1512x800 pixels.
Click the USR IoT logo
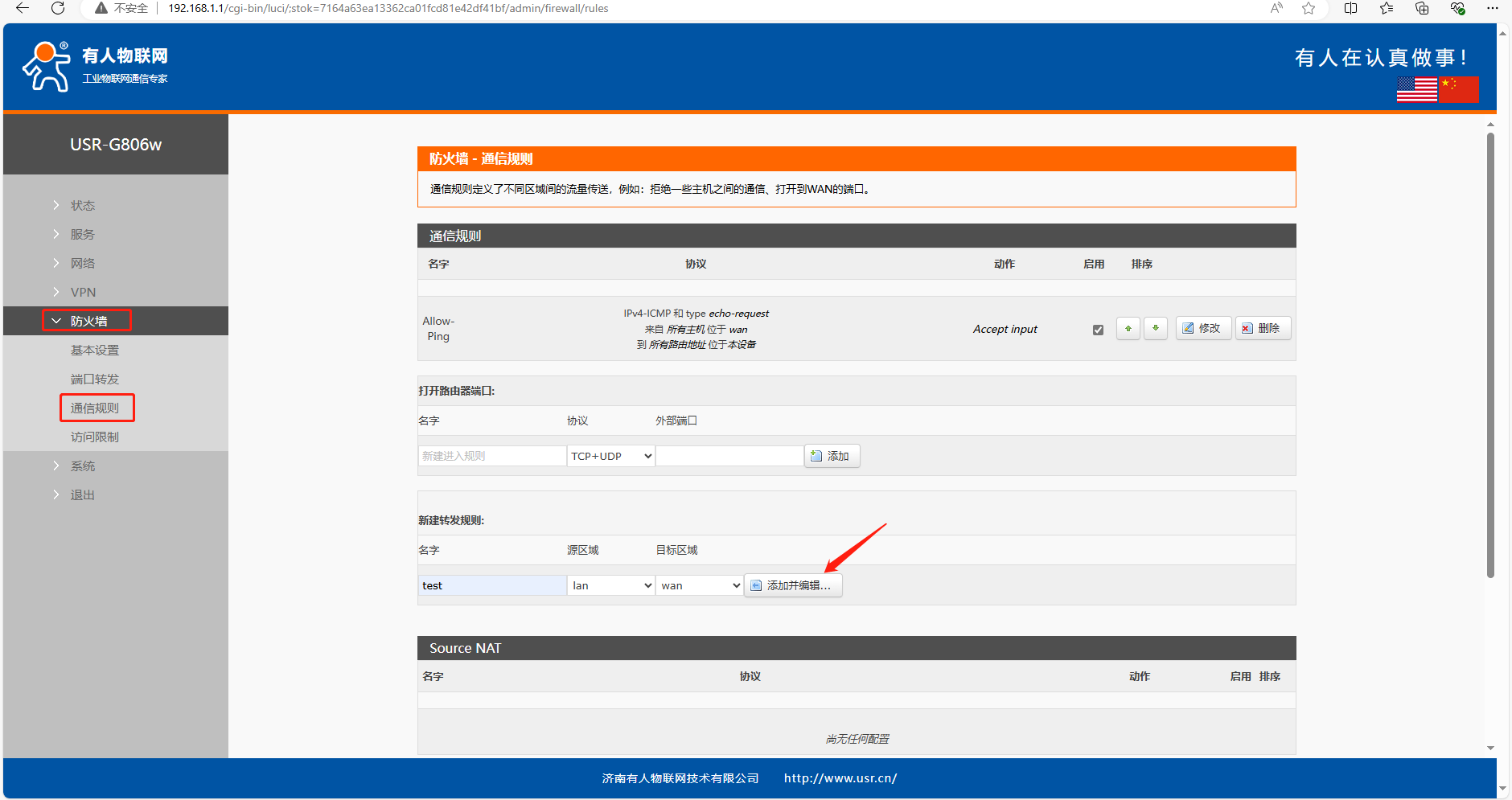95,66
